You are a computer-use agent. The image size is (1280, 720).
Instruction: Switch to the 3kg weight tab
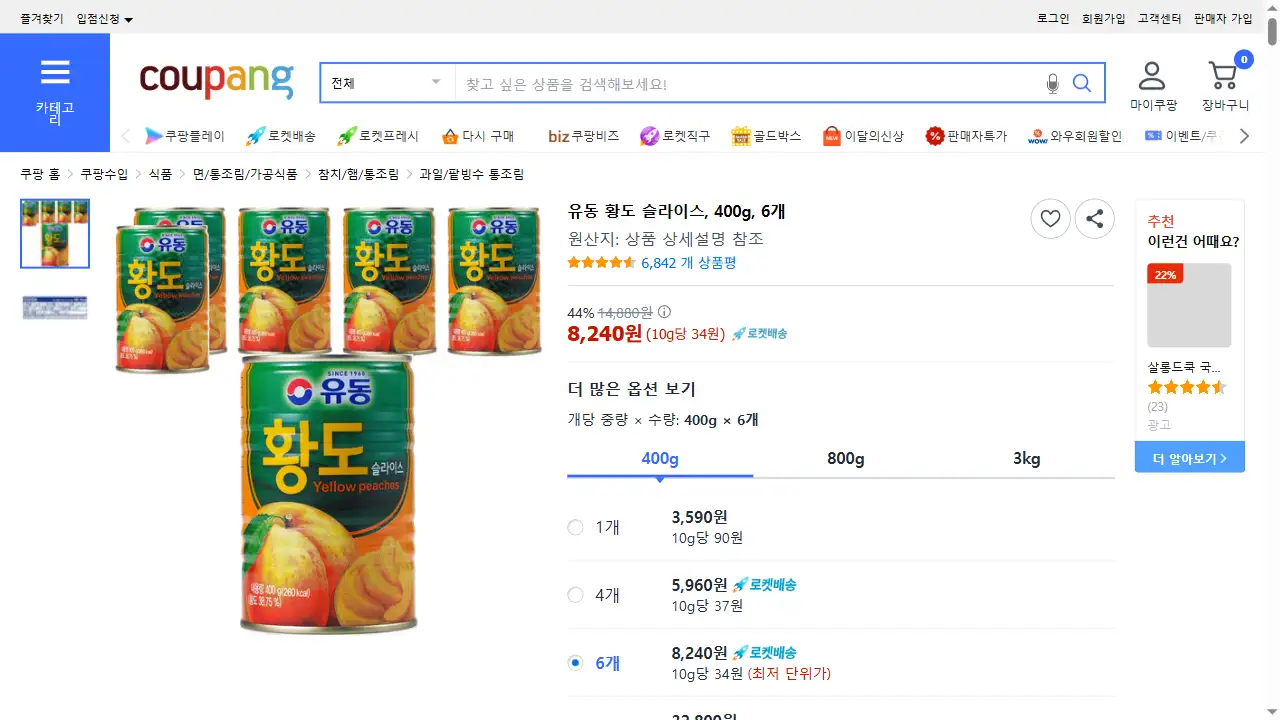[x=1027, y=459]
